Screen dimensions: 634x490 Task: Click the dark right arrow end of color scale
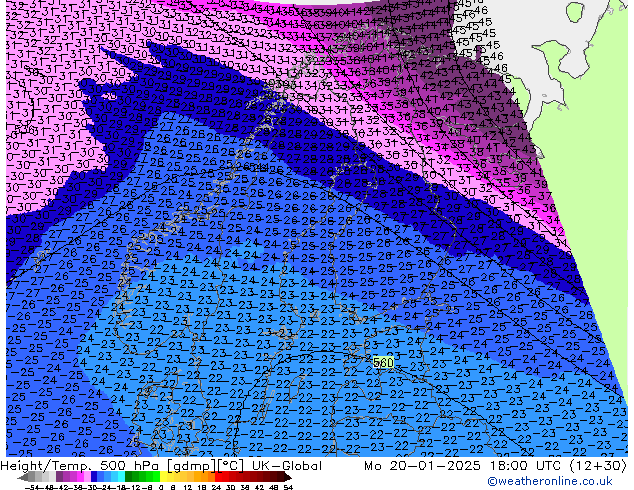click(x=287, y=478)
